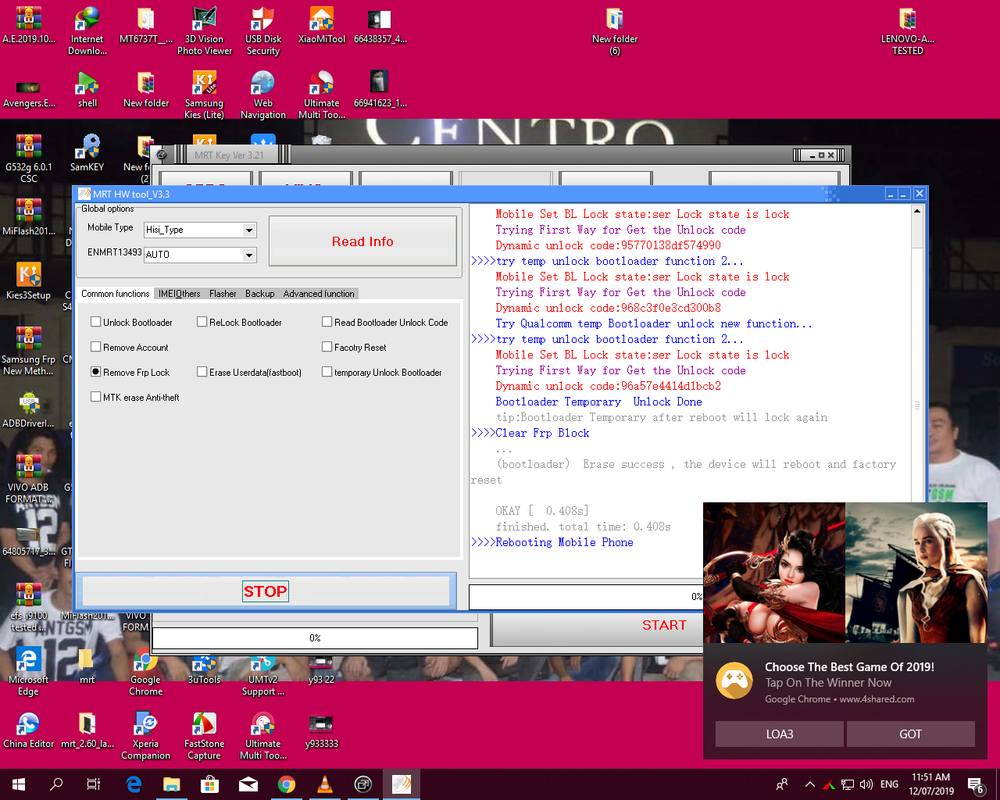Viewport: 1000px width, 800px height.
Task: Click the ENG language indicator
Action: pyautogui.click(x=889, y=784)
